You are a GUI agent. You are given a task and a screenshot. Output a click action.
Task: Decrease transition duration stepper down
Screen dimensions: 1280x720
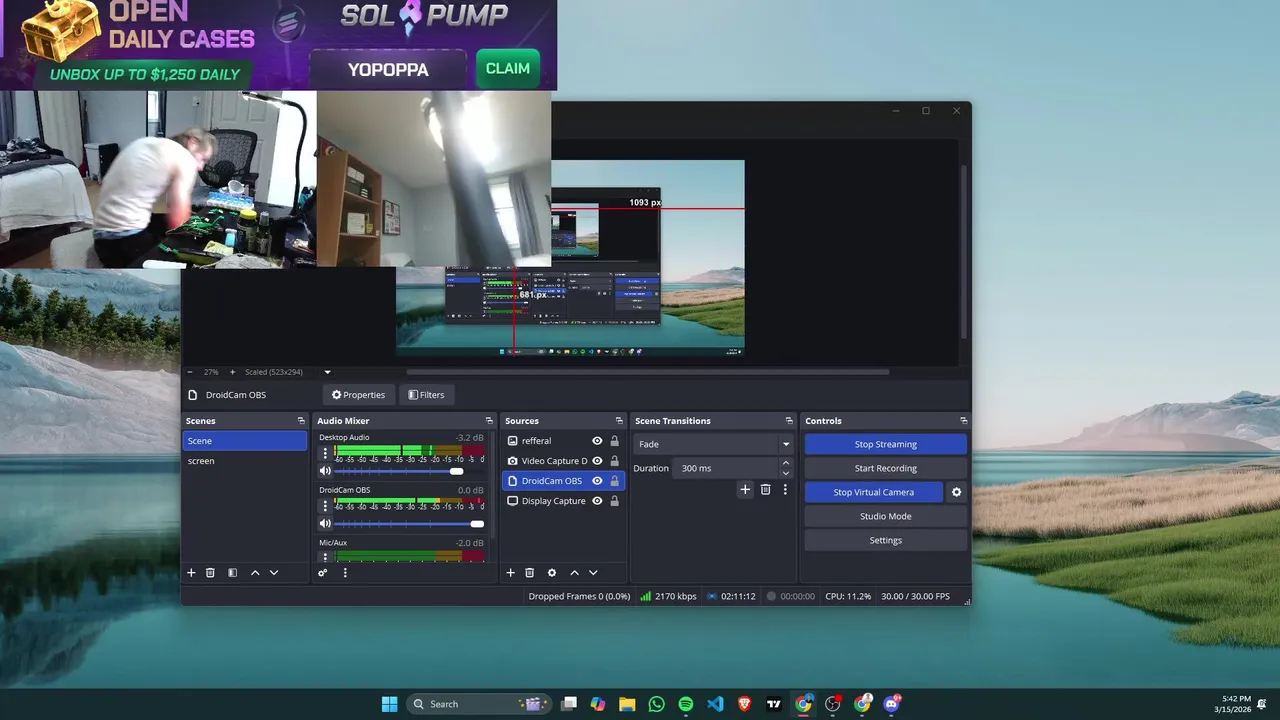click(x=785, y=473)
